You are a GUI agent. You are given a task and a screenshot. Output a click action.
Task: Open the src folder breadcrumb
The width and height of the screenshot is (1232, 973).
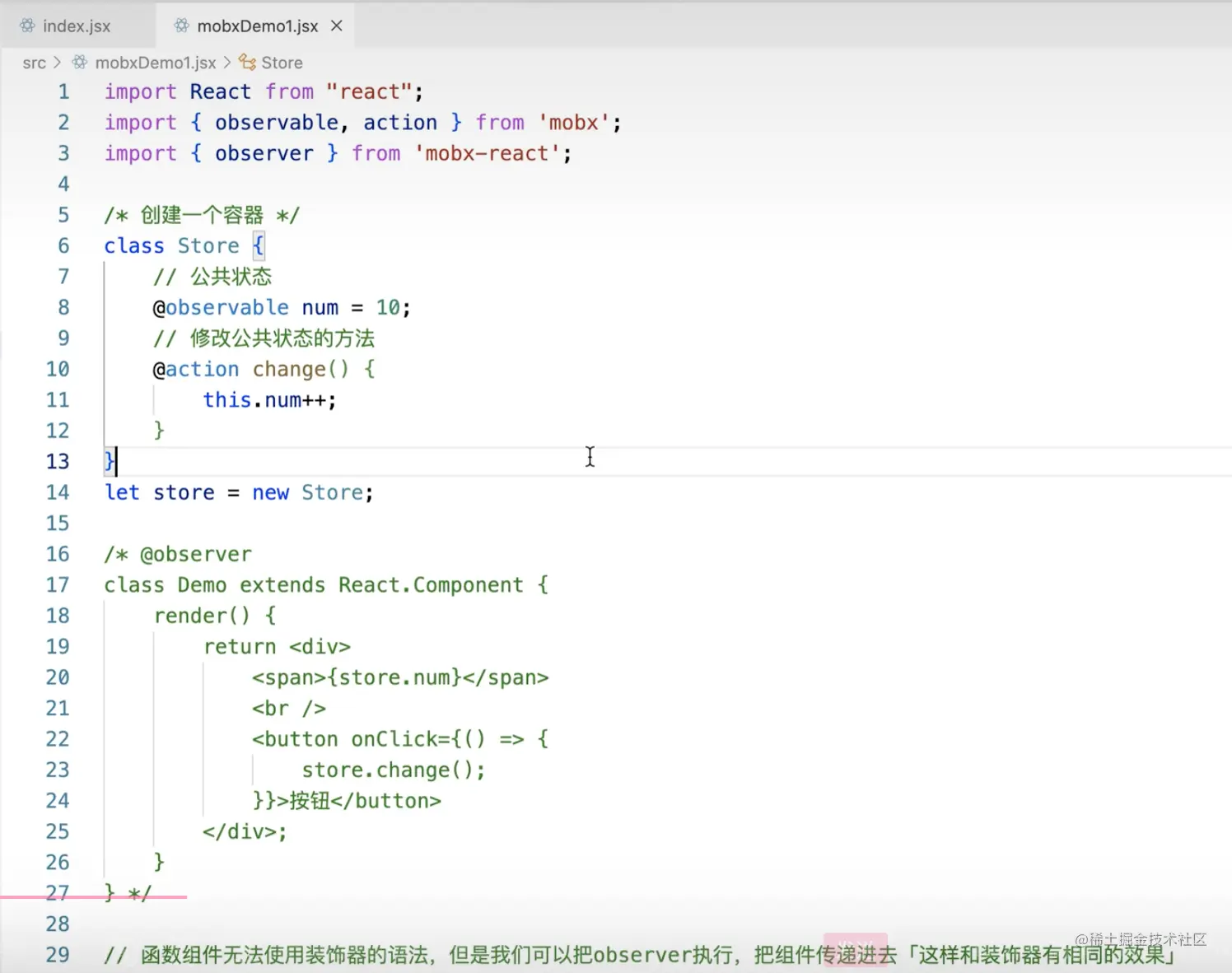click(35, 63)
